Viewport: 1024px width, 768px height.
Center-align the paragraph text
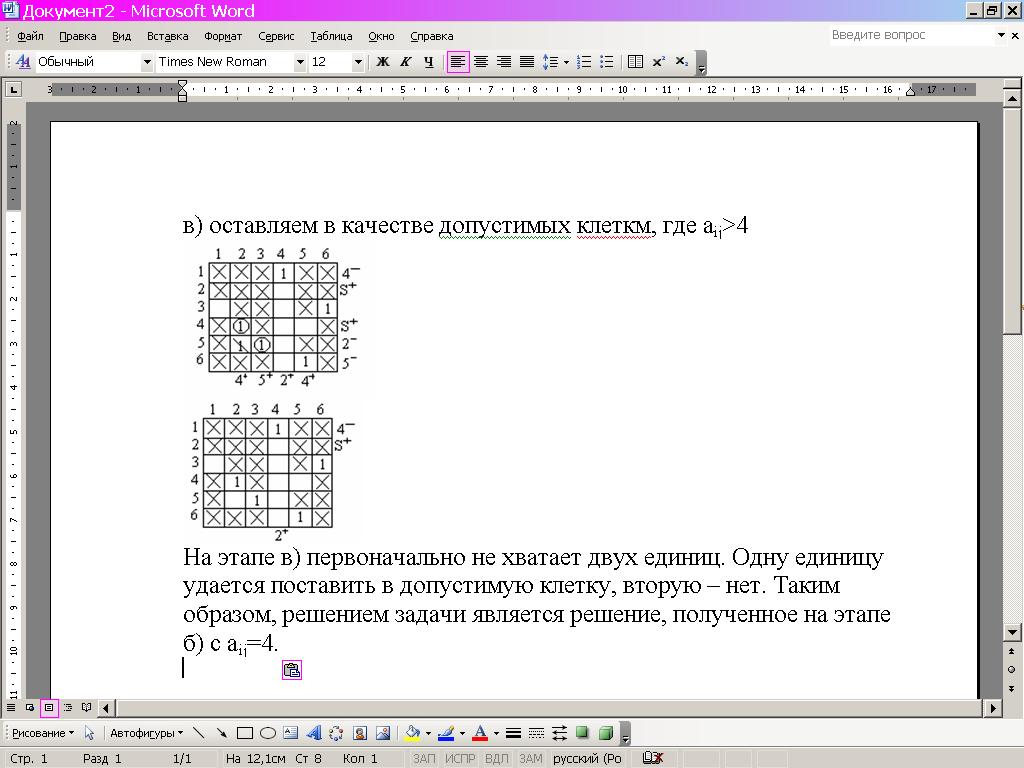coord(481,62)
